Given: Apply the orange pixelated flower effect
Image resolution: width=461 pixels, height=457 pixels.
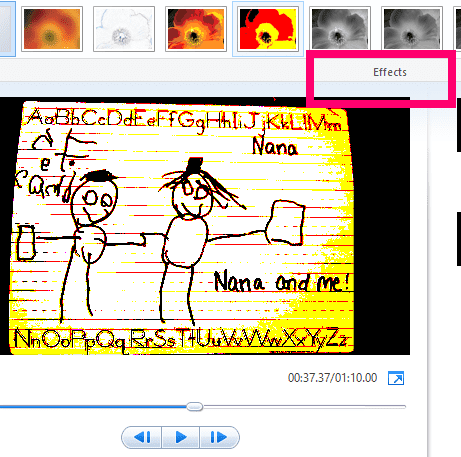Looking at the screenshot, I should point(52,29).
